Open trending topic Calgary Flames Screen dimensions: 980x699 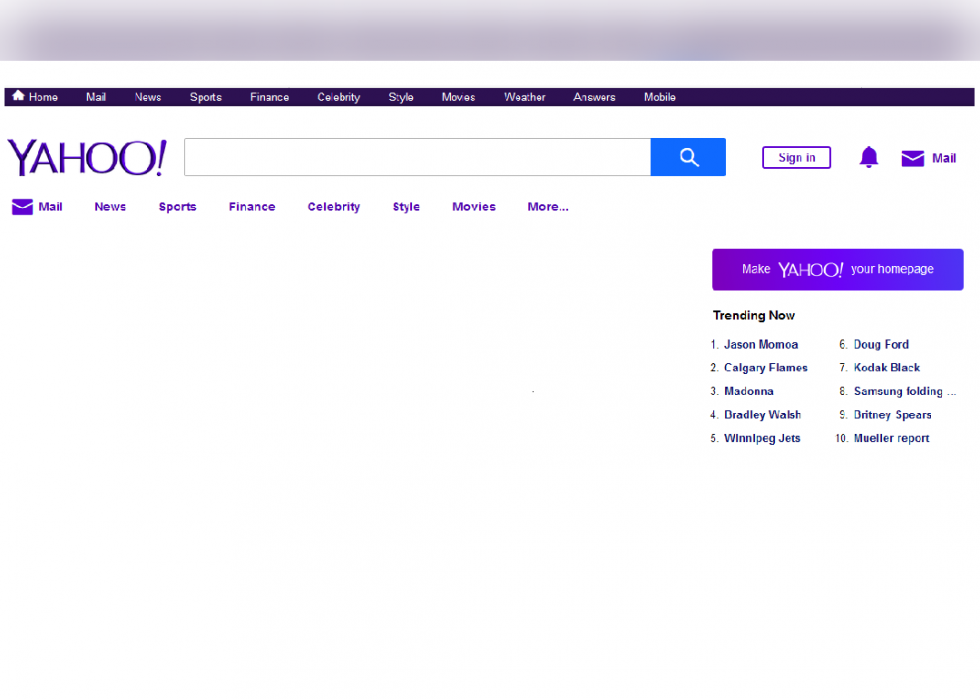coord(766,368)
